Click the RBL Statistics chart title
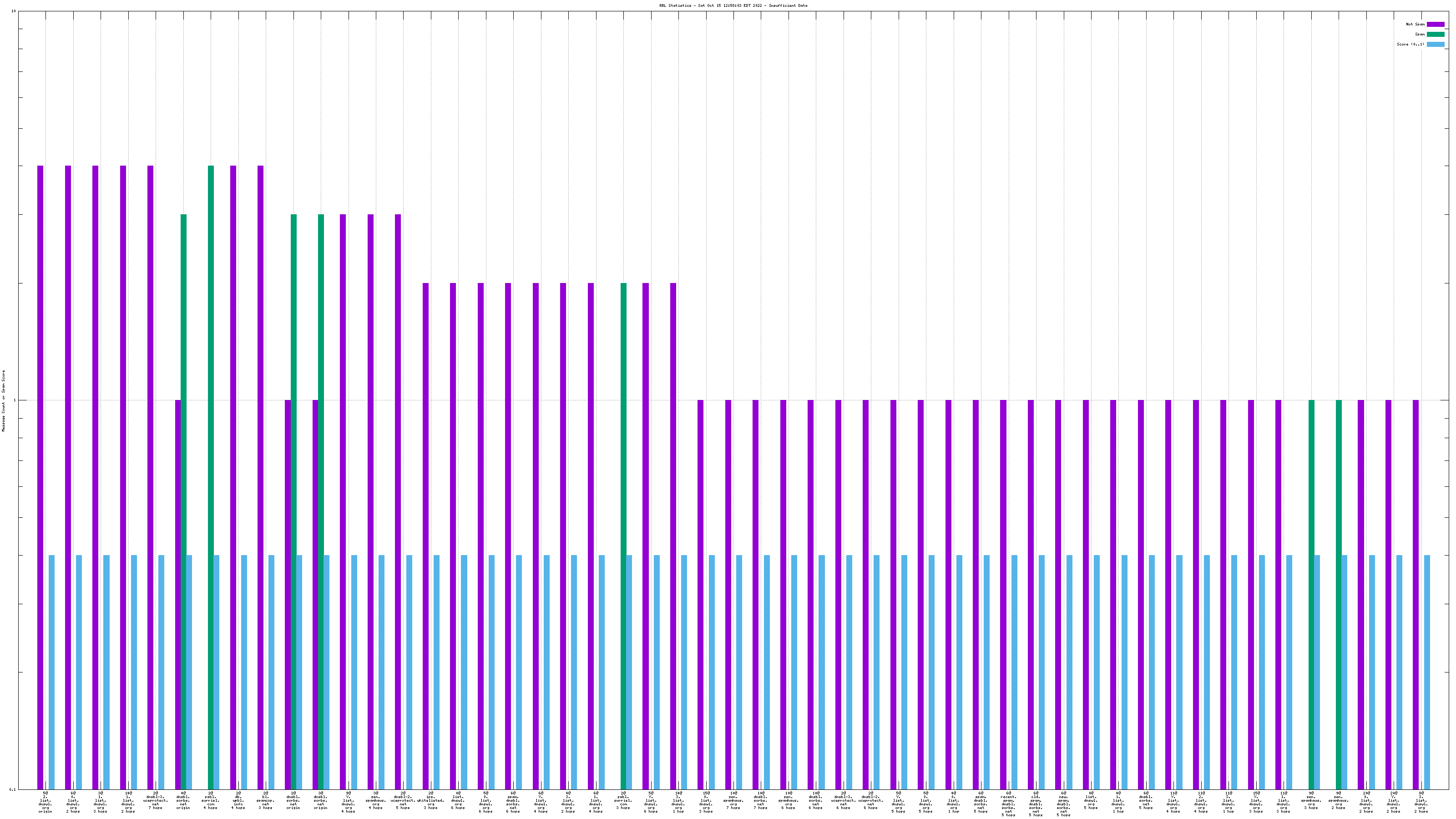The image size is (1456, 819). coord(733,5)
